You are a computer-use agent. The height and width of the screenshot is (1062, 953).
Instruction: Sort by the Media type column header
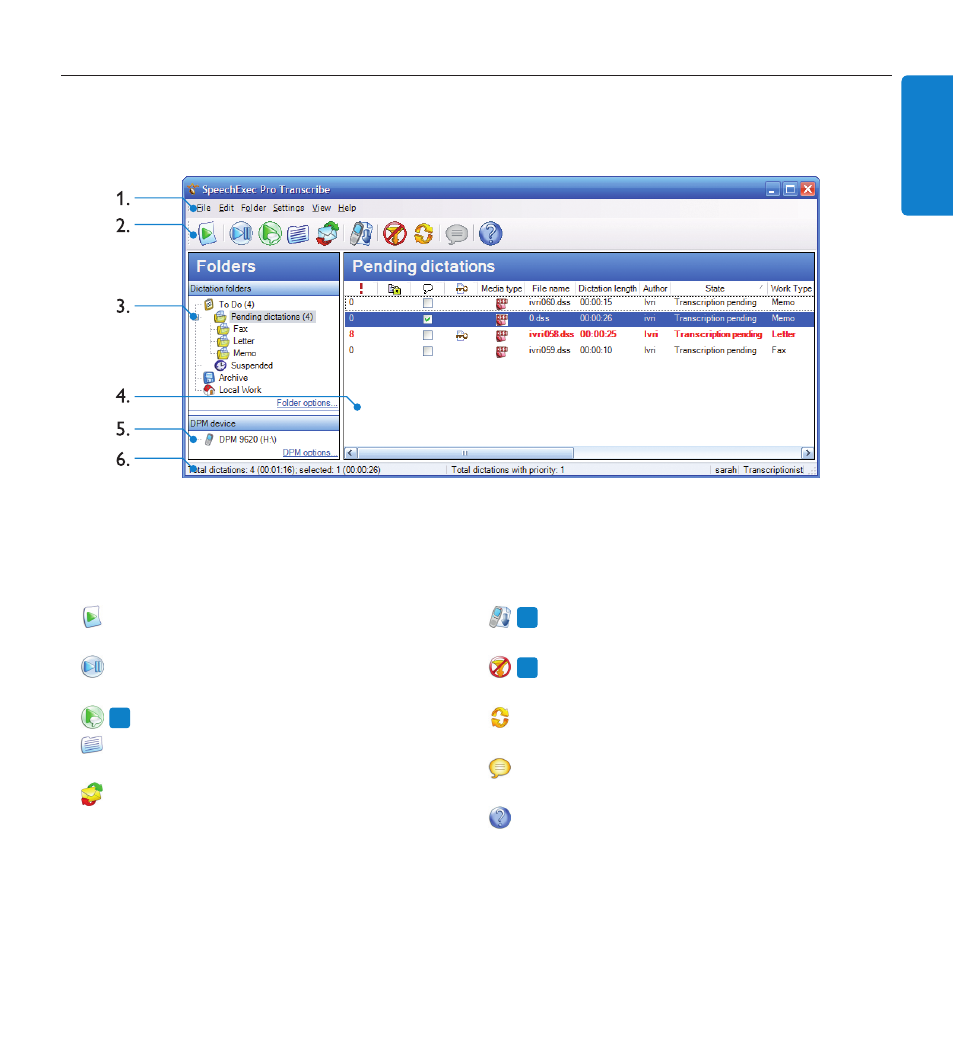coord(501,289)
